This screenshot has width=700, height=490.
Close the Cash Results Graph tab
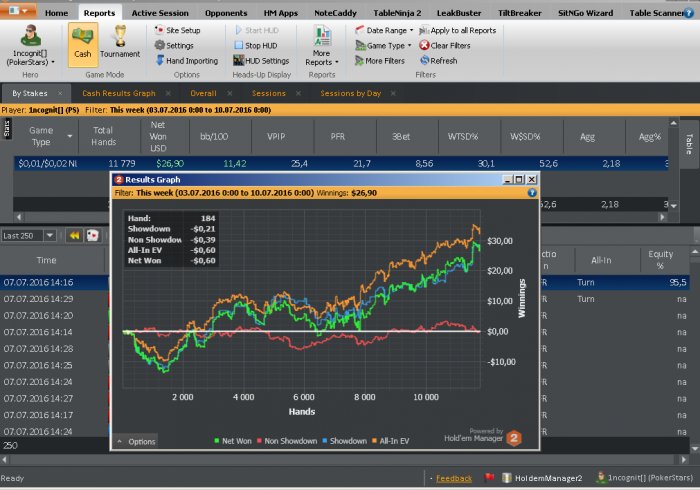tap(168, 93)
